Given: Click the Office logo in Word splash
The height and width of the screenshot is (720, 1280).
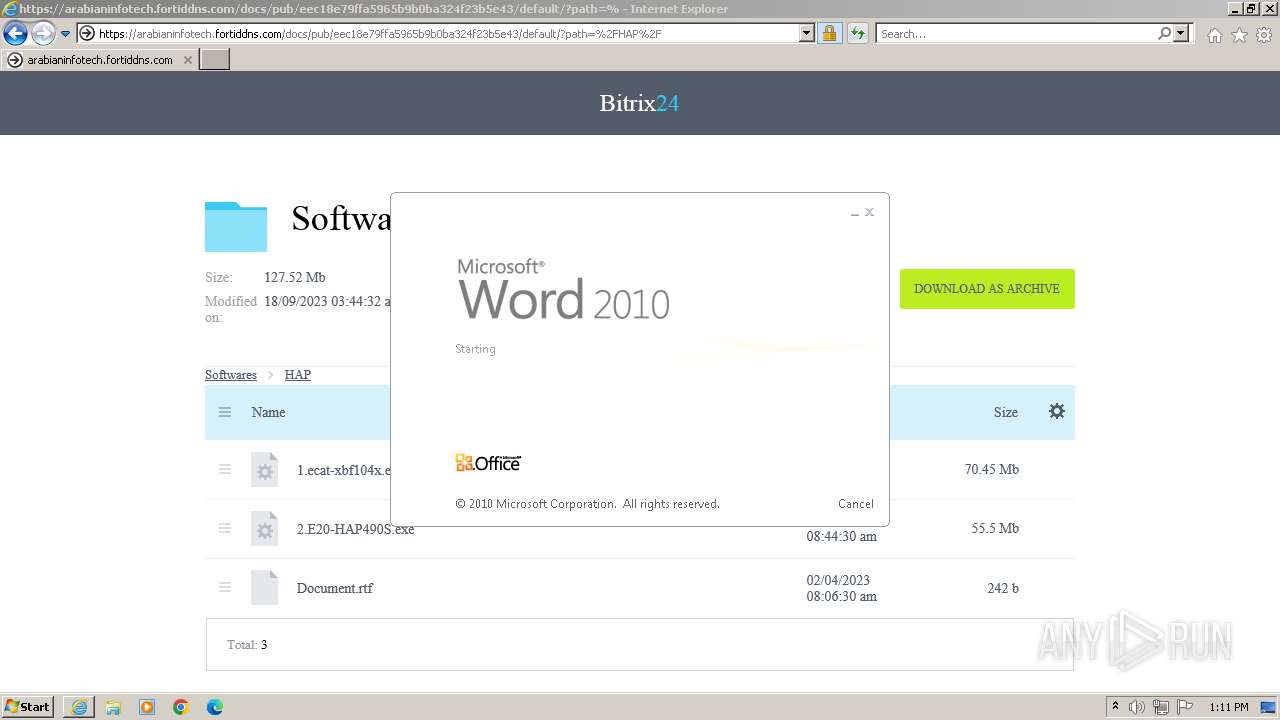Looking at the screenshot, I should pyautogui.click(x=488, y=462).
